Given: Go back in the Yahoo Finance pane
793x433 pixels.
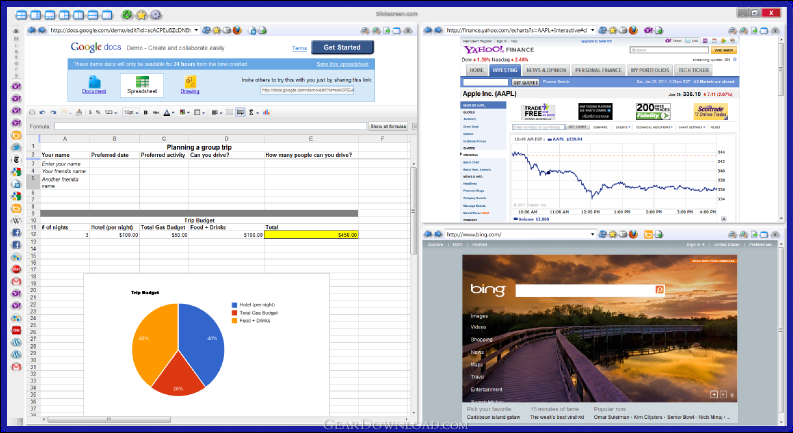Looking at the screenshot, I should [428, 30].
